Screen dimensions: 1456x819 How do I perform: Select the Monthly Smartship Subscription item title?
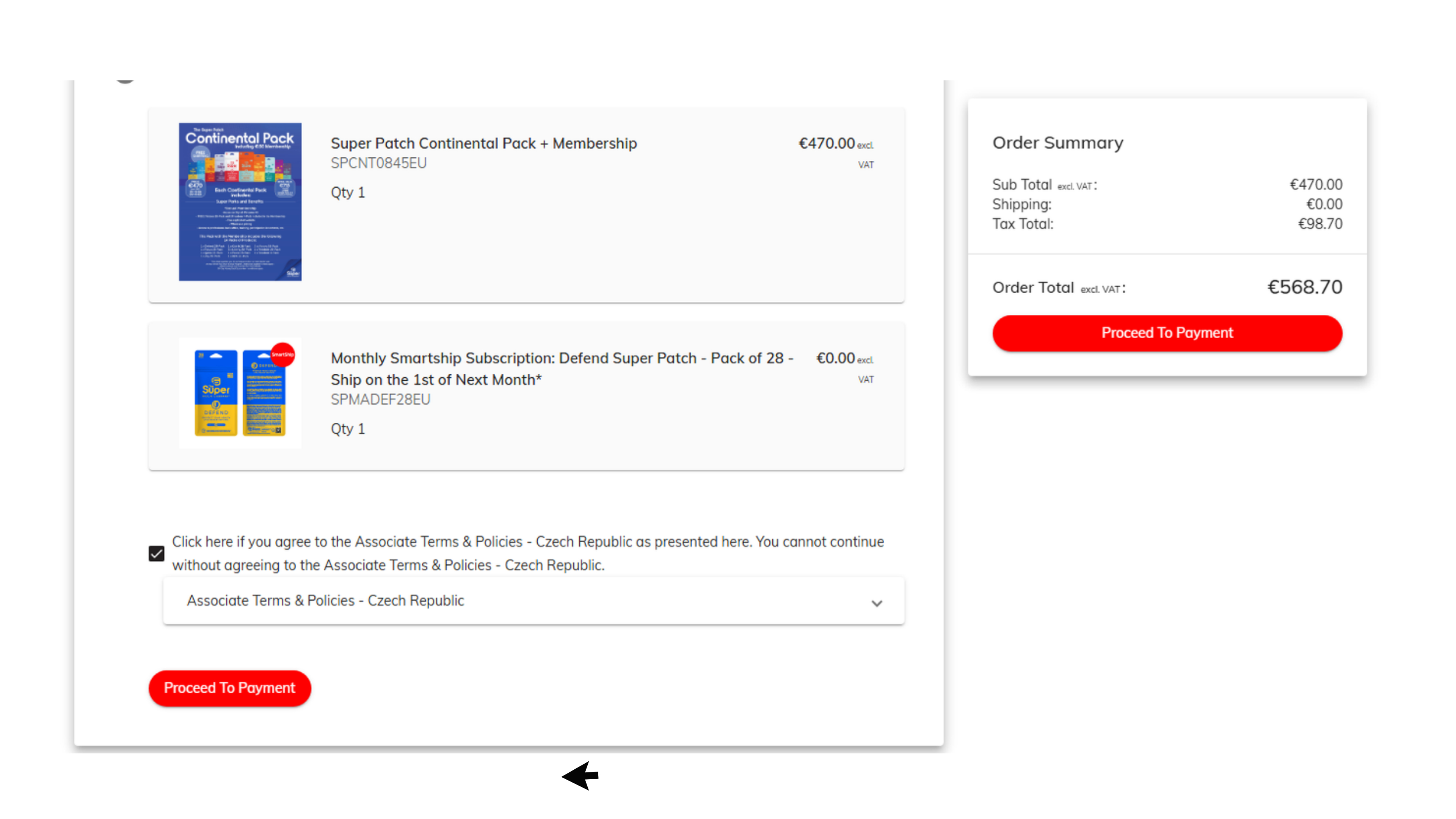pyautogui.click(x=562, y=369)
